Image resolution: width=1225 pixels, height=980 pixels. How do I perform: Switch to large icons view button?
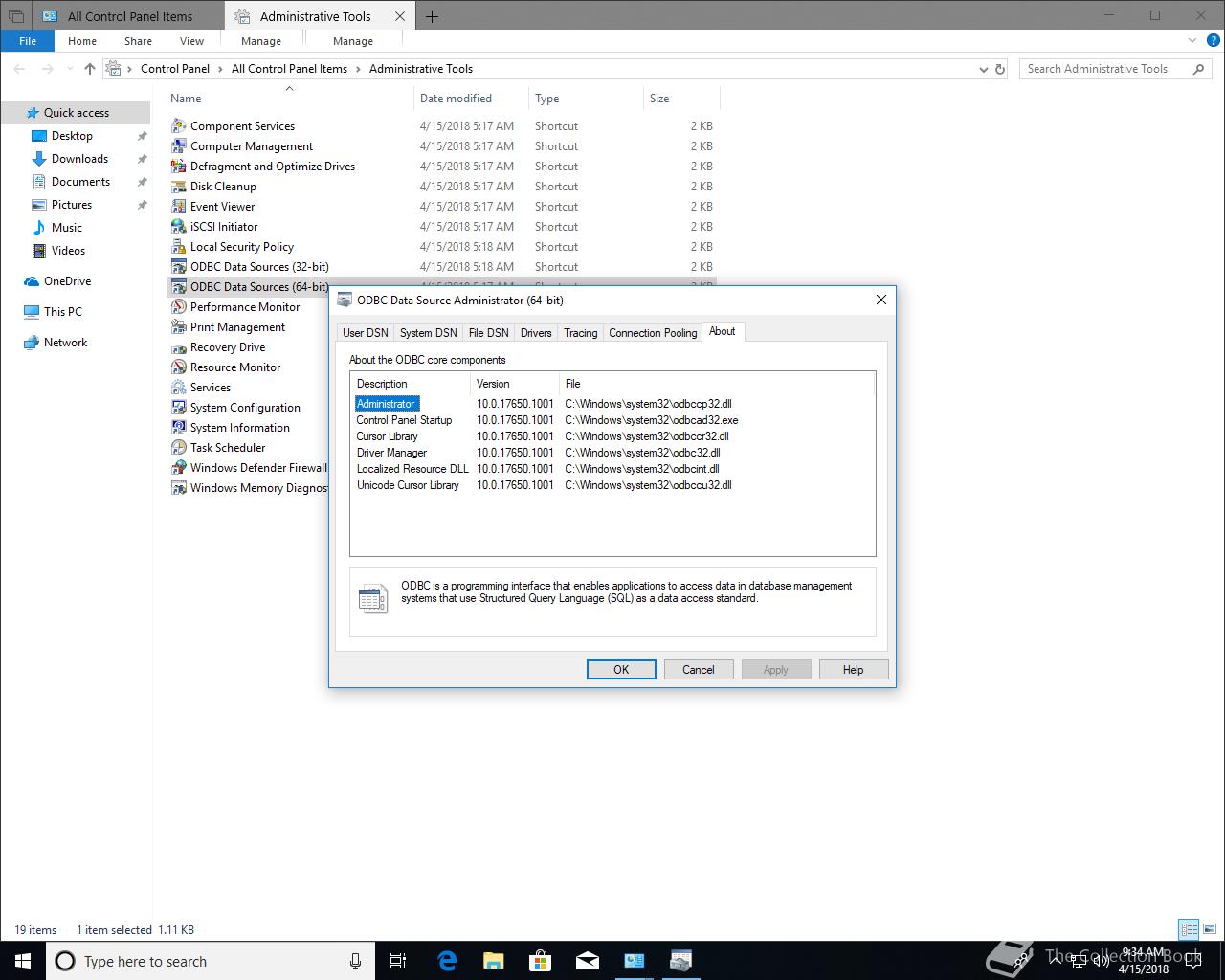(x=1209, y=929)
